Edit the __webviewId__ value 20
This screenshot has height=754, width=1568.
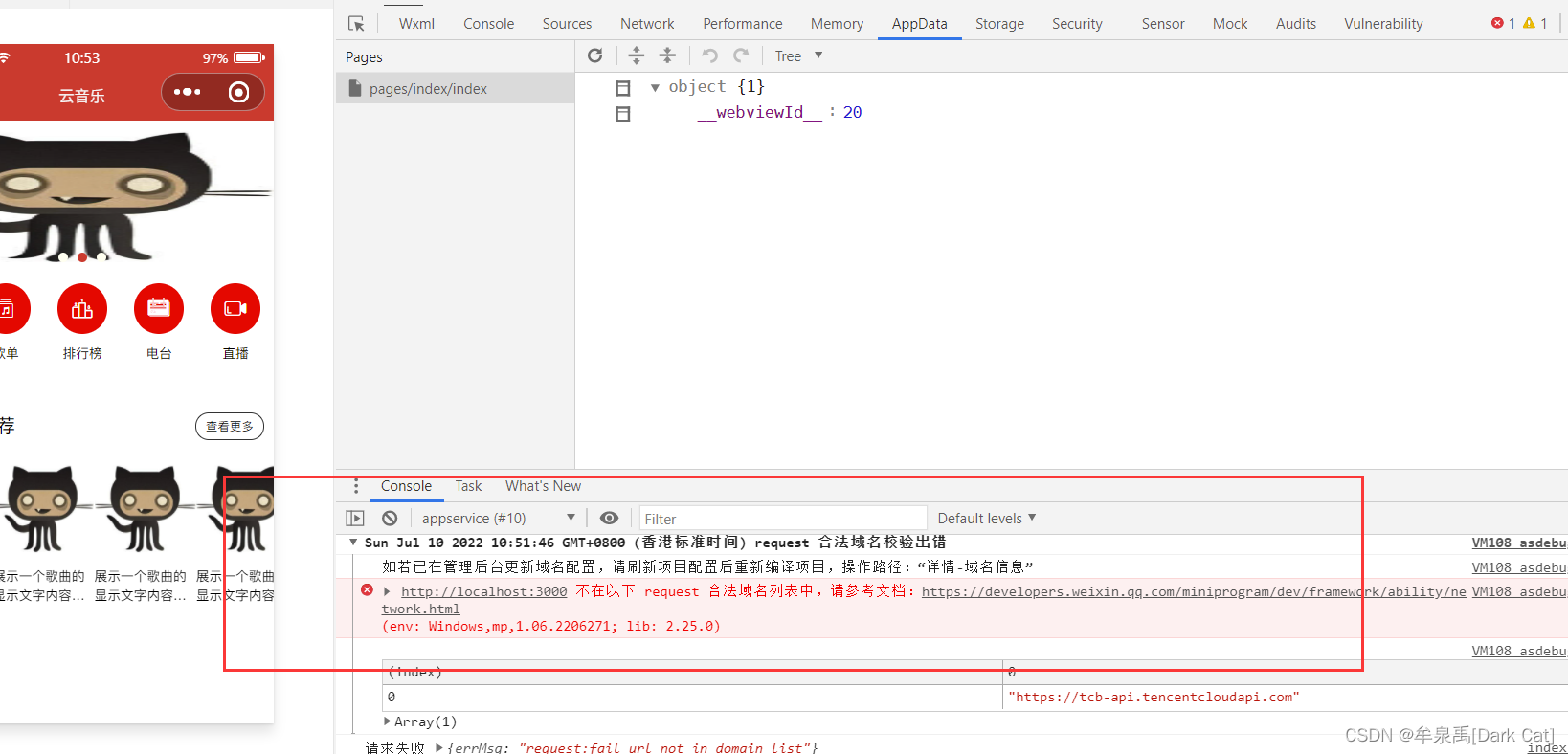click(852, 112)
